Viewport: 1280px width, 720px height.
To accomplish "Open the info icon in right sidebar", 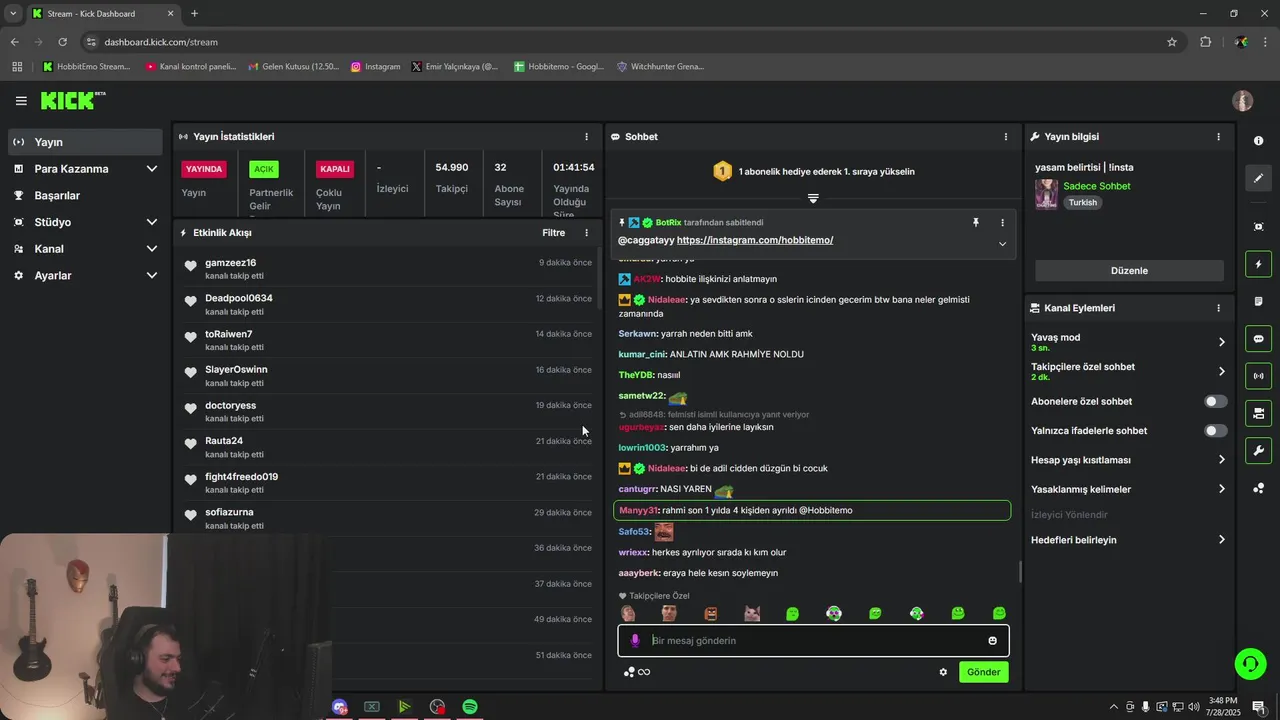I will click(1258, 141).
